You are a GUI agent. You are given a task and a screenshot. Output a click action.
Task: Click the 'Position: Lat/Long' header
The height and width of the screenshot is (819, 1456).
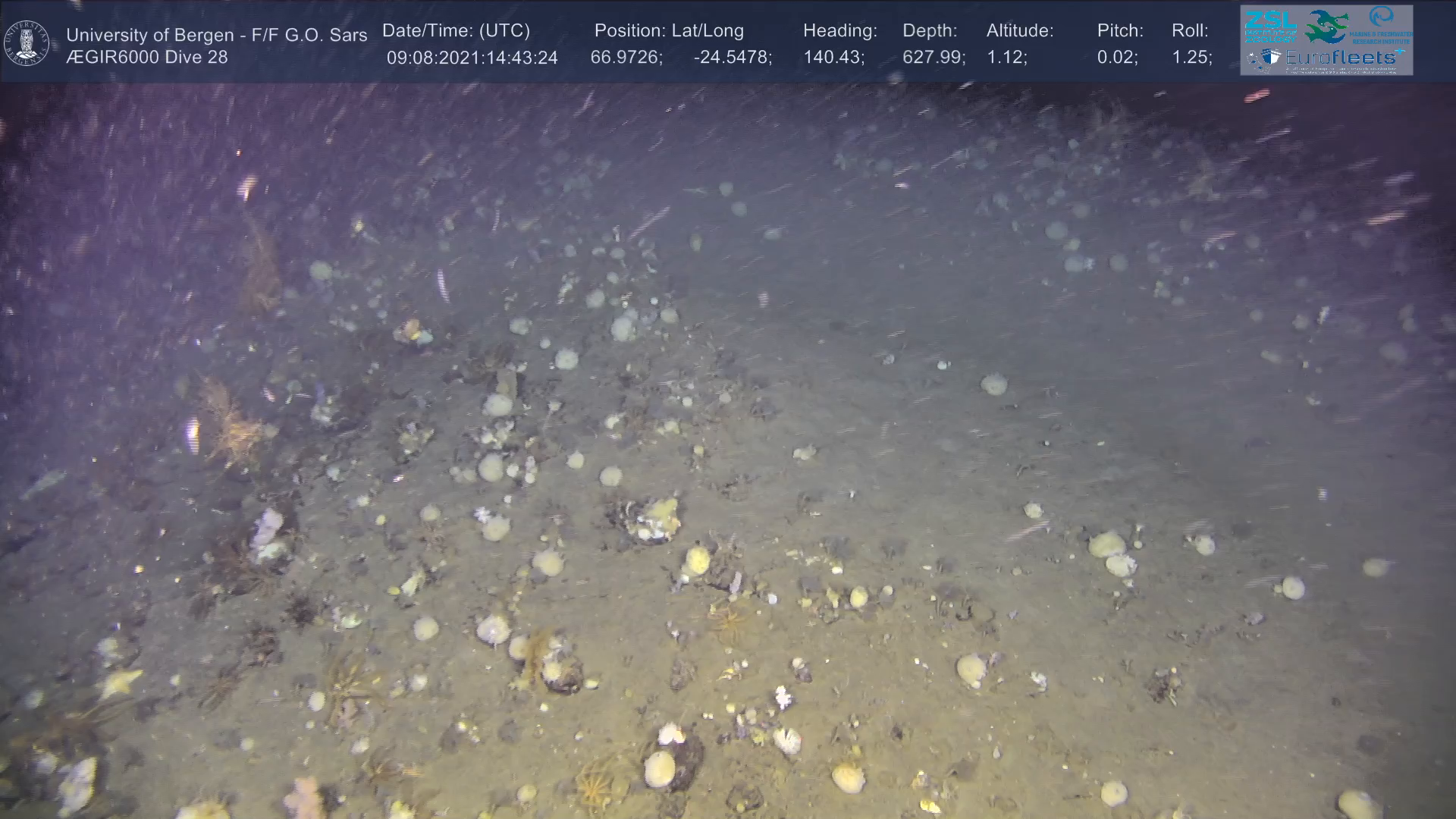pos(668,31)
